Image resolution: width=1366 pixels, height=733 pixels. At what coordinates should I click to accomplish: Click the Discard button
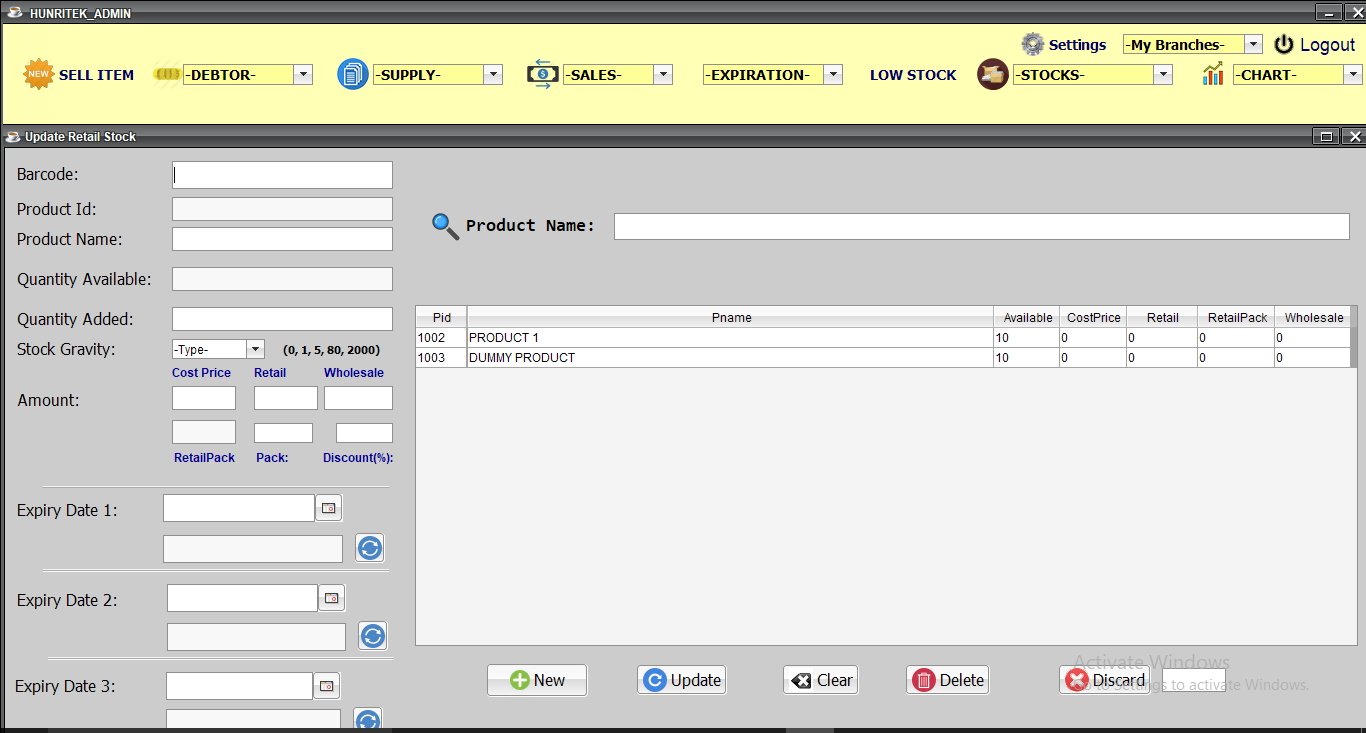(1104, 679)
